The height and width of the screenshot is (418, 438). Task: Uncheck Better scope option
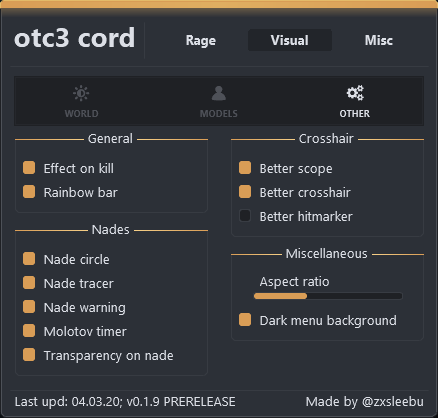pyautogui.click(x=245, y=168)
